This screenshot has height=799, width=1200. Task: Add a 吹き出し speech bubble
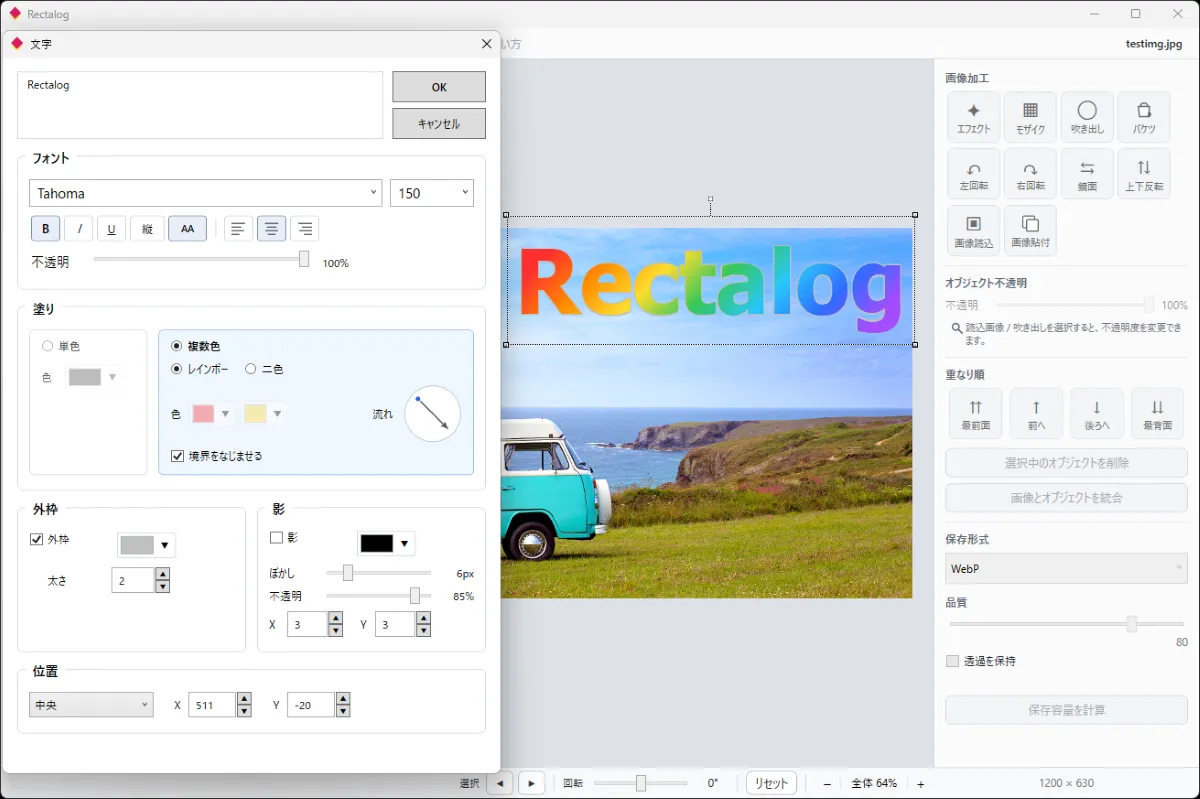[x=1087, y=118]
